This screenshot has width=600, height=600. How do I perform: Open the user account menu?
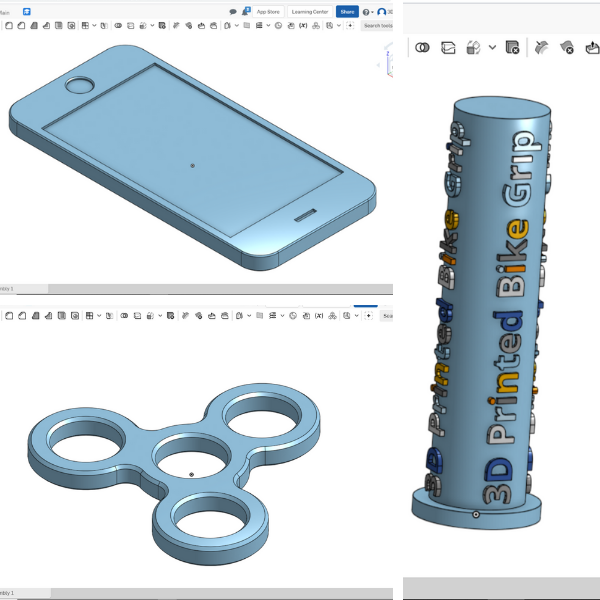[384, 12]
